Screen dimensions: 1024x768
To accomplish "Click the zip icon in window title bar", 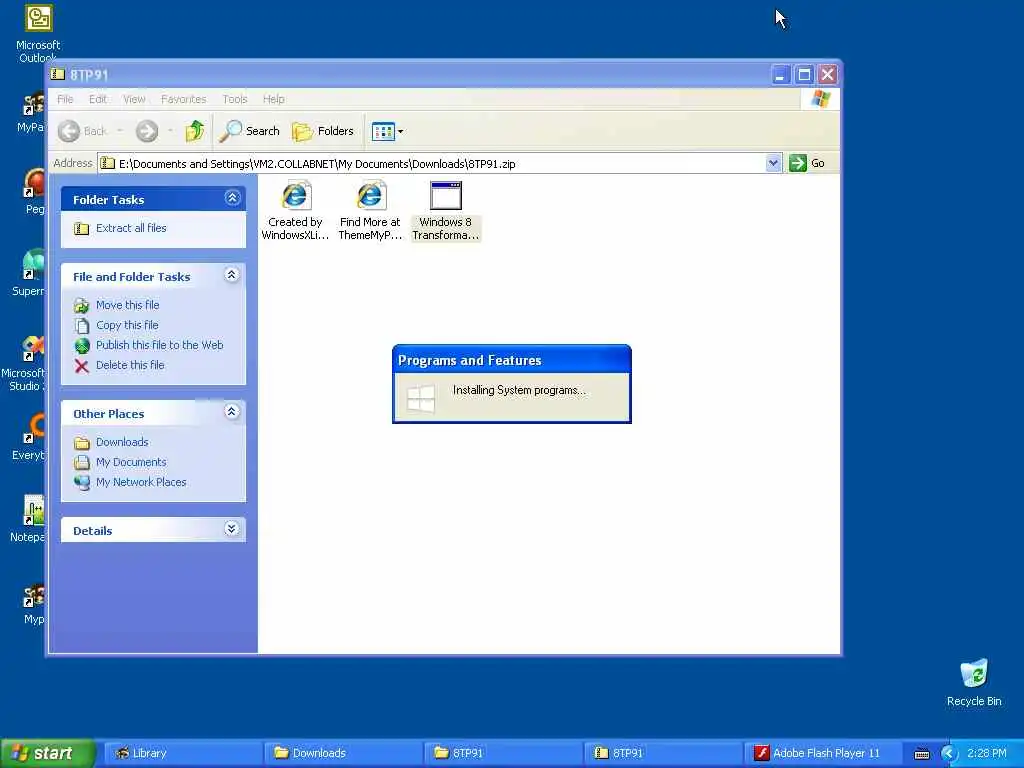I will click(58, 74).
